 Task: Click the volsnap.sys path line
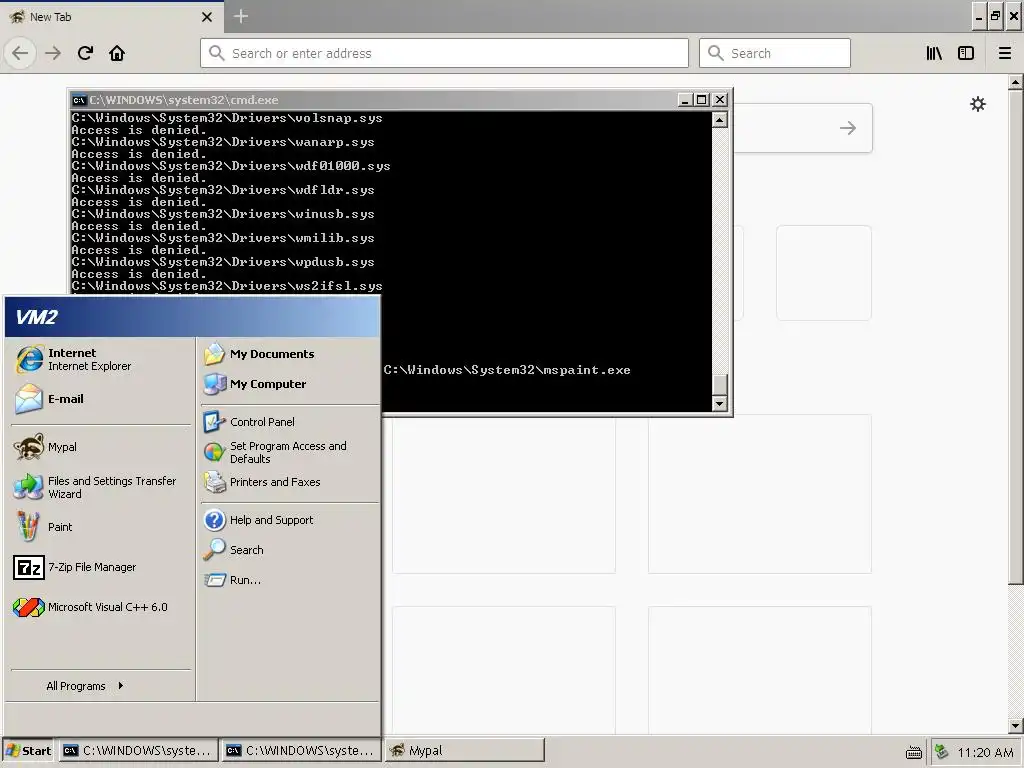(x=227, y=118)
